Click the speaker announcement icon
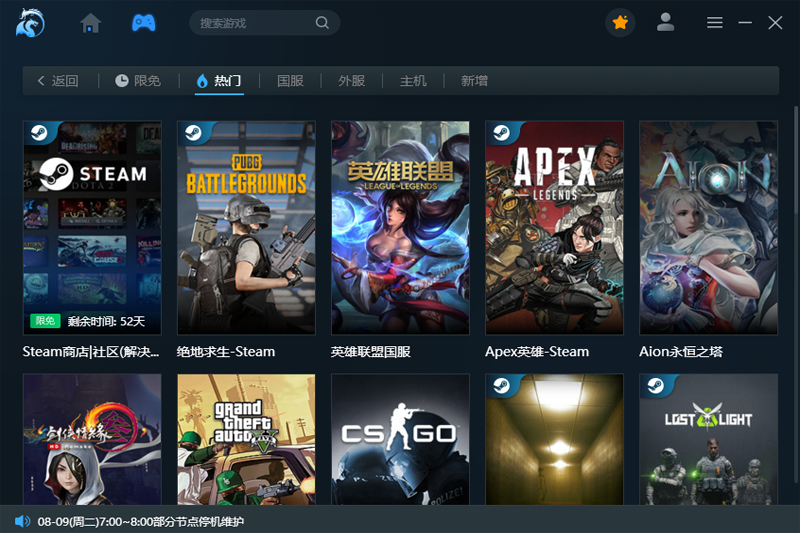Viewport: 800px width, 533px height. coord(22,521)
